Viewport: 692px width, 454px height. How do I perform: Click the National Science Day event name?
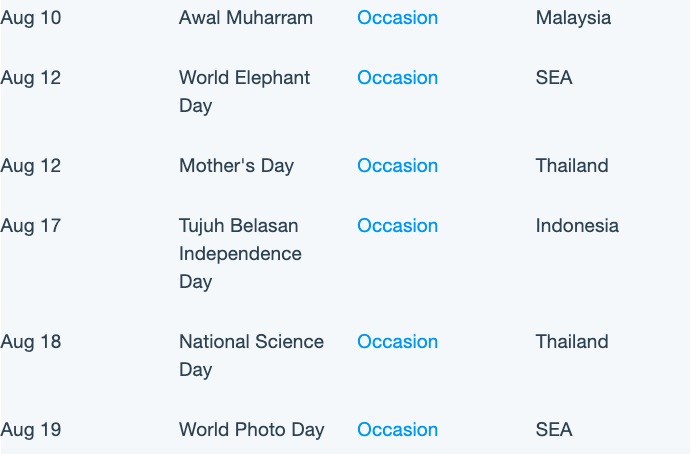point(251,356)
